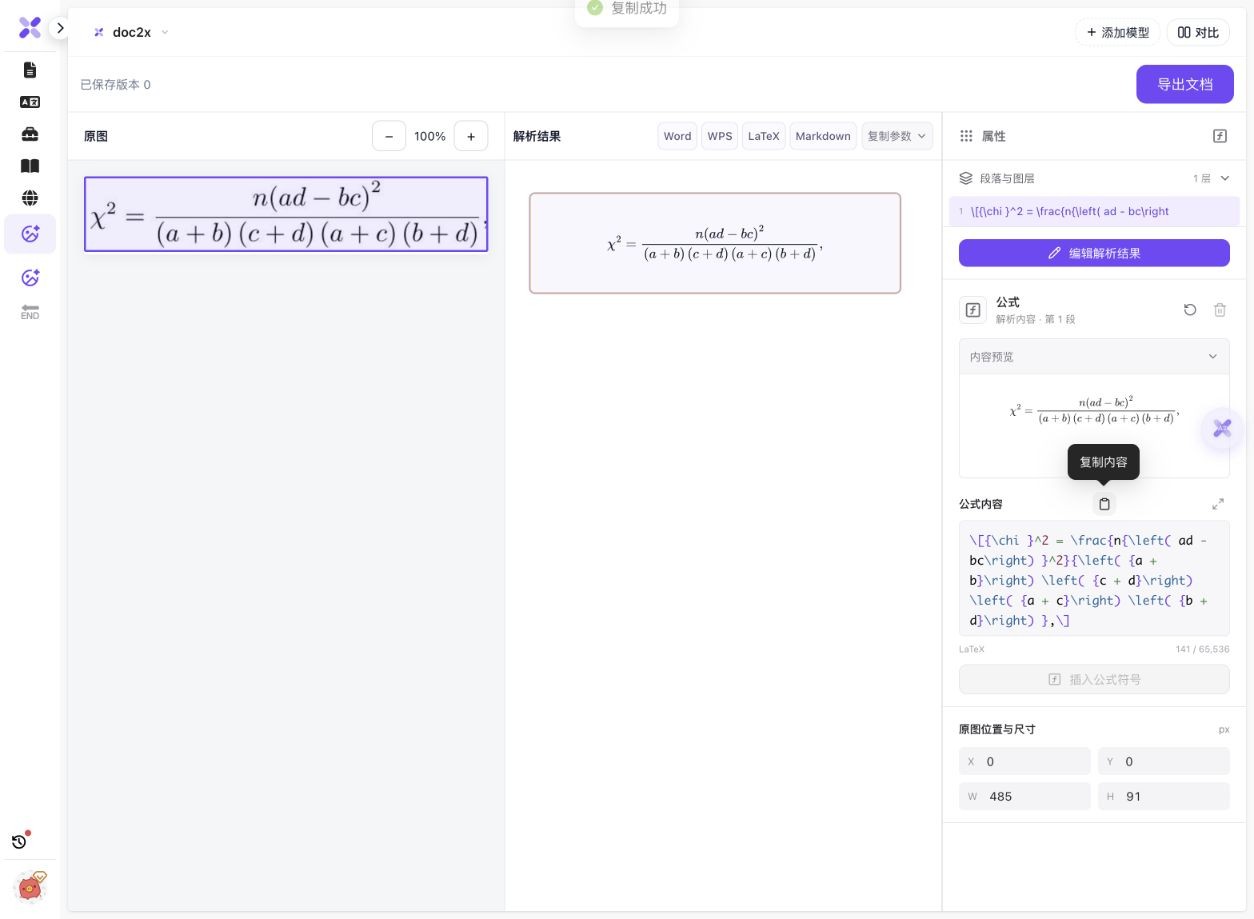The width and height of the screenshot is (1254, 919).
Task: Reset the formula with the undo arrow icon
Action: (1190, 310)
